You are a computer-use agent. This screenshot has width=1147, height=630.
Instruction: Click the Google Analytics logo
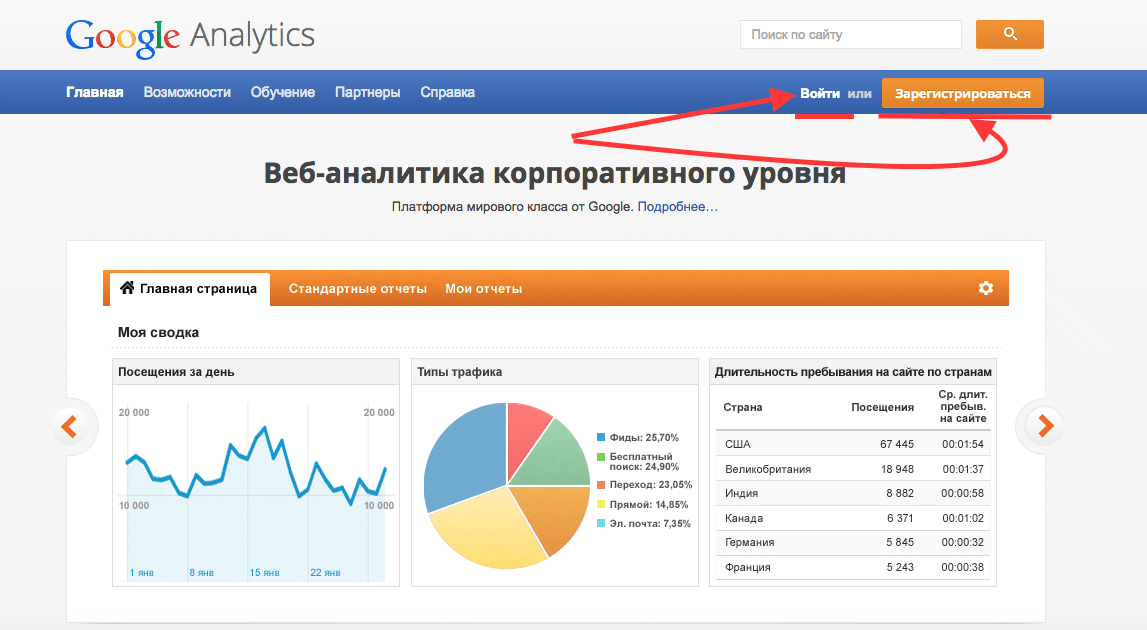(190, 37)
